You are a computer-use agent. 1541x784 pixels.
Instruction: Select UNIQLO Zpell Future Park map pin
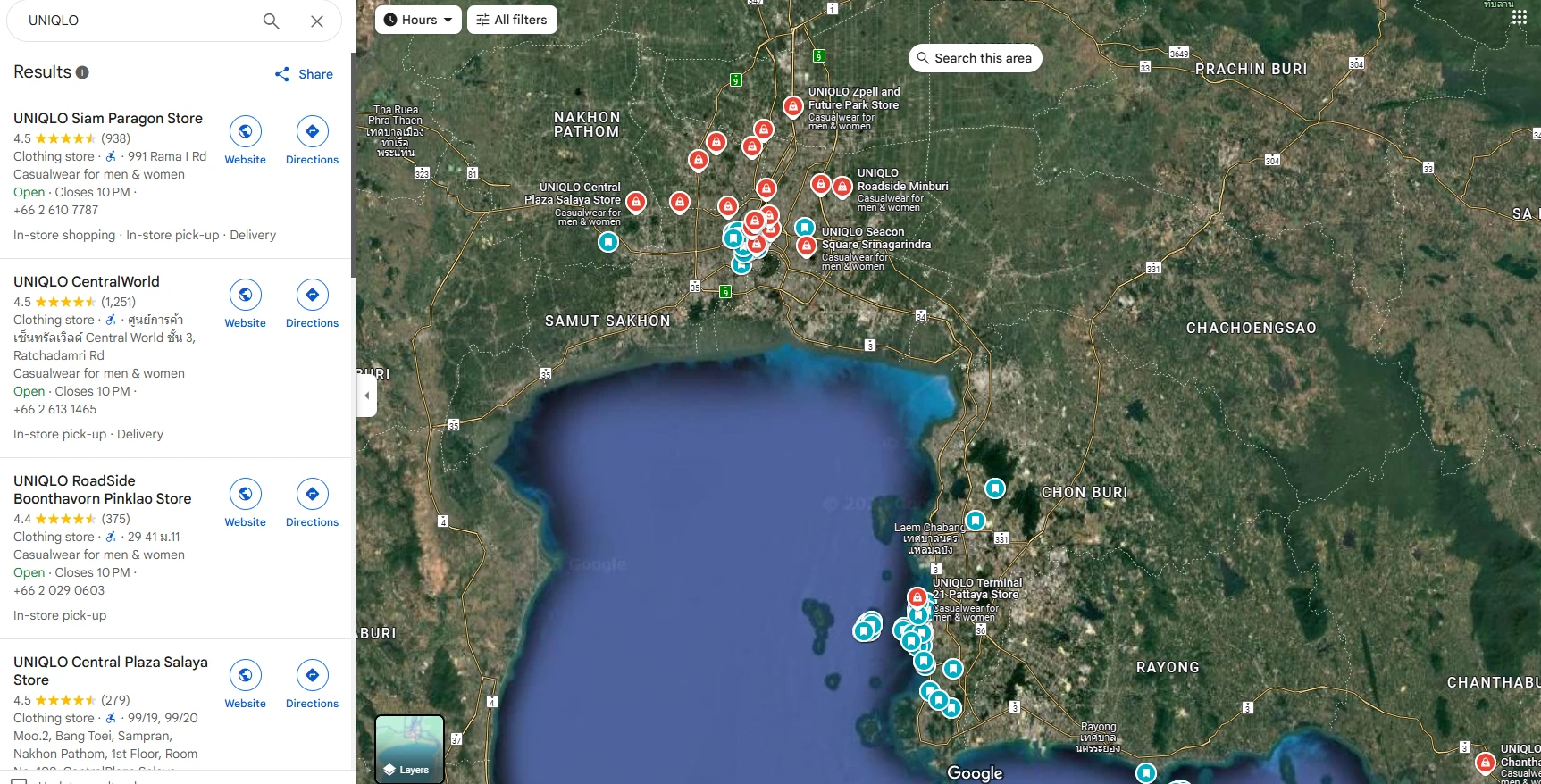792,106
